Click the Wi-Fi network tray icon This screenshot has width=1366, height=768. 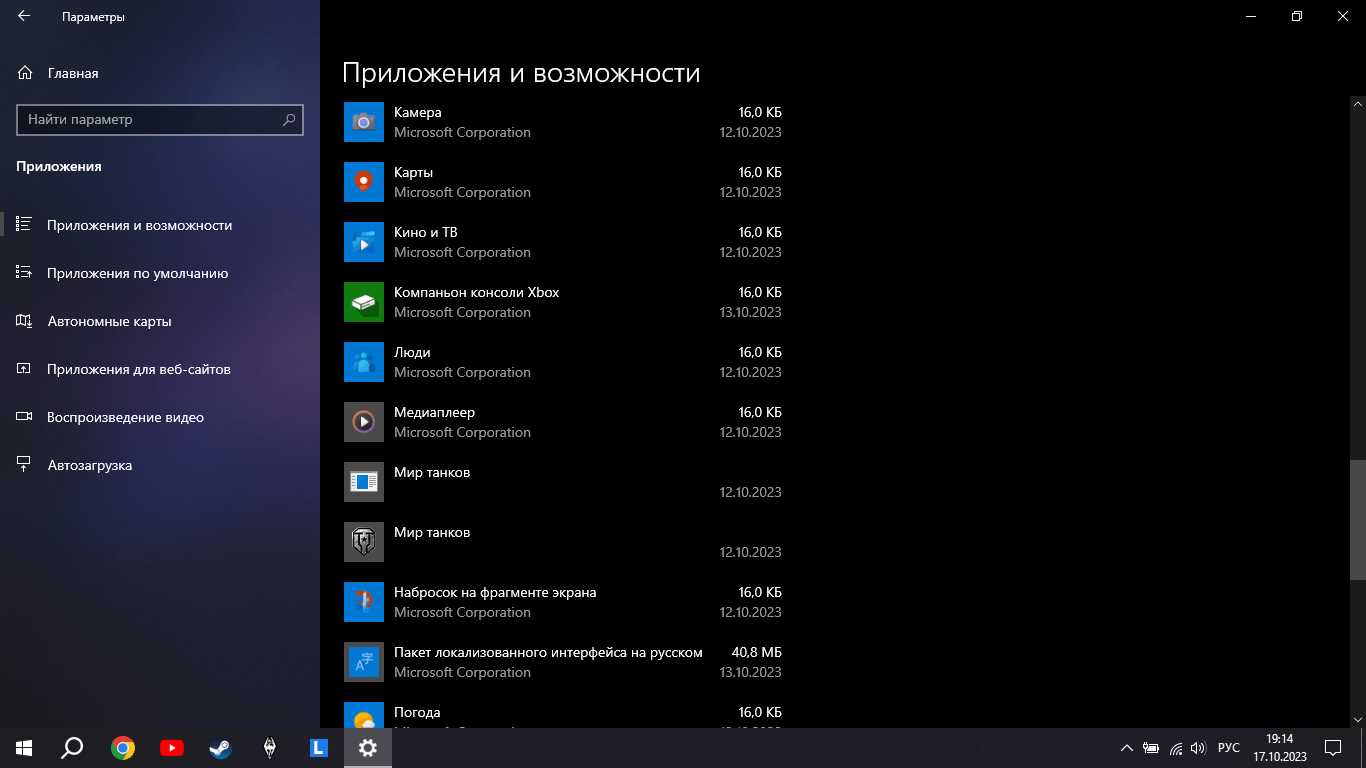click(x=1176, y=747)
